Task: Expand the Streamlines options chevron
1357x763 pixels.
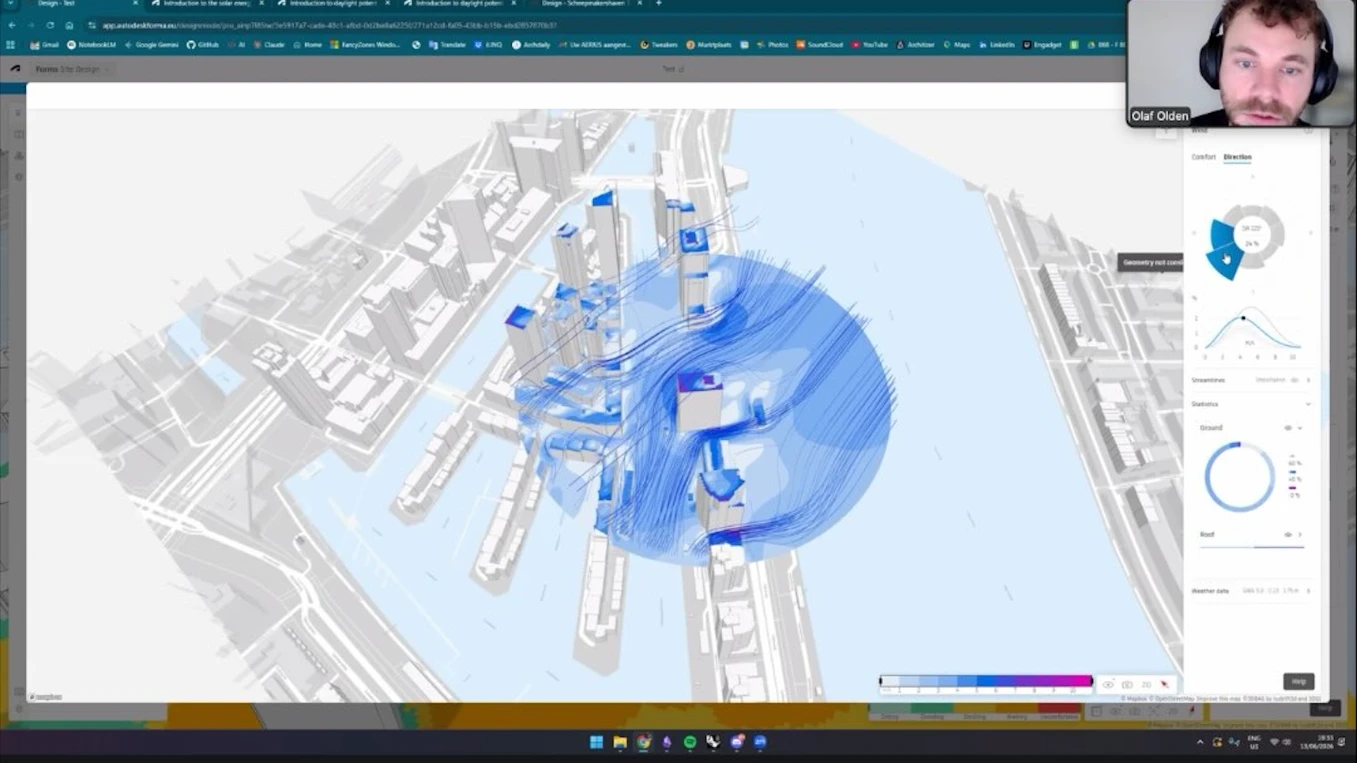Action: [x=1308, y=380]
